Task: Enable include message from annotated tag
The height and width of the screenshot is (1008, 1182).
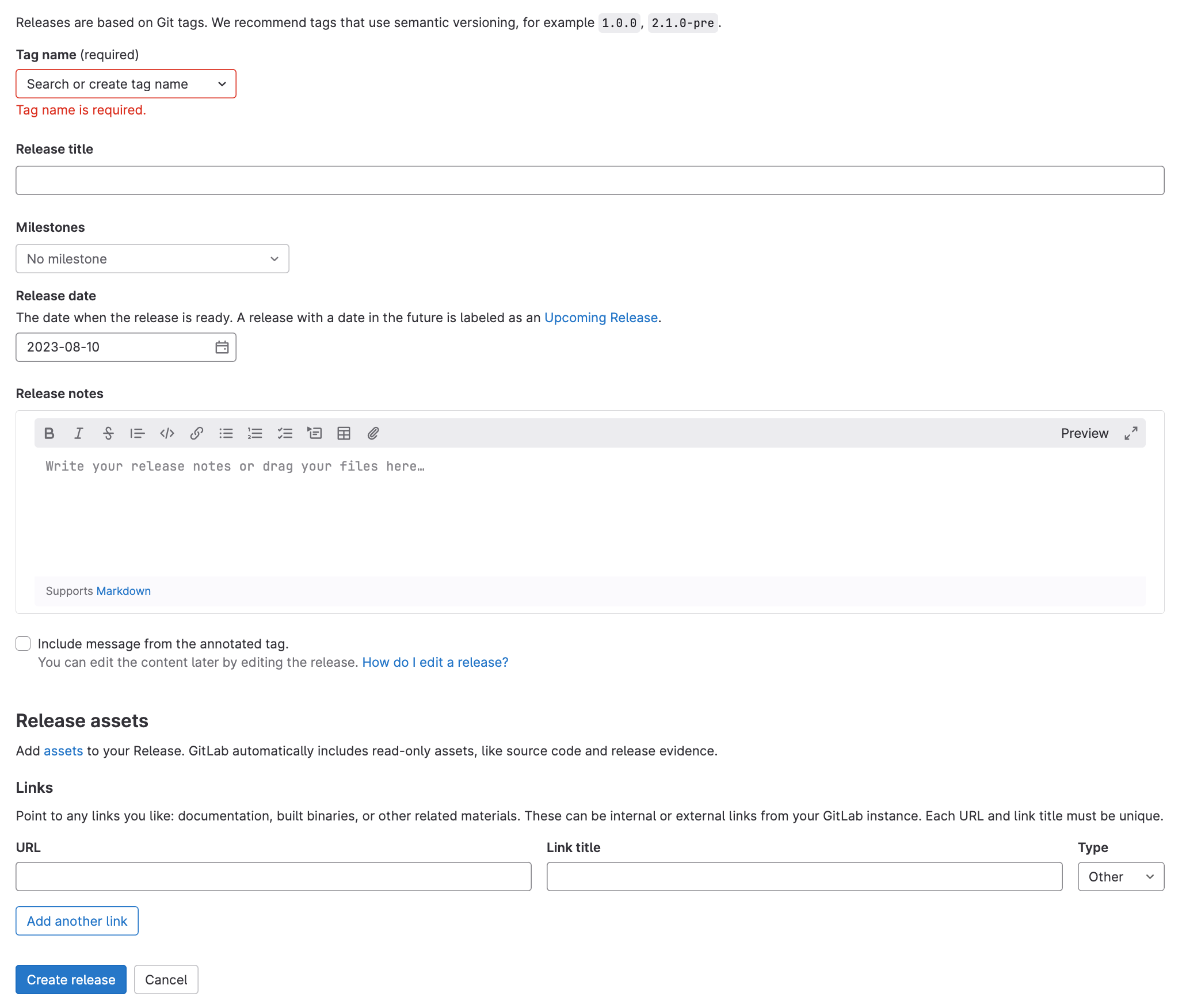Action: point(23,644)
